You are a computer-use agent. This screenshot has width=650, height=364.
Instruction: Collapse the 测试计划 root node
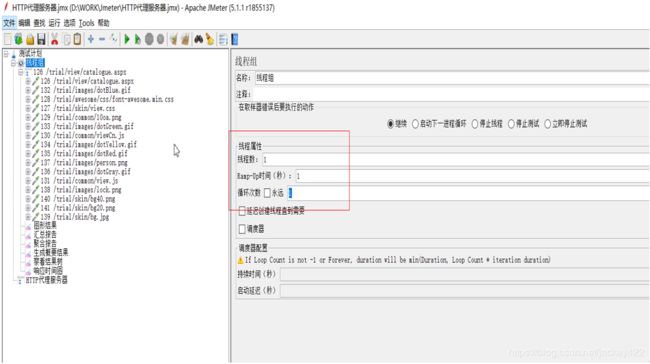(x=6, y=53)
